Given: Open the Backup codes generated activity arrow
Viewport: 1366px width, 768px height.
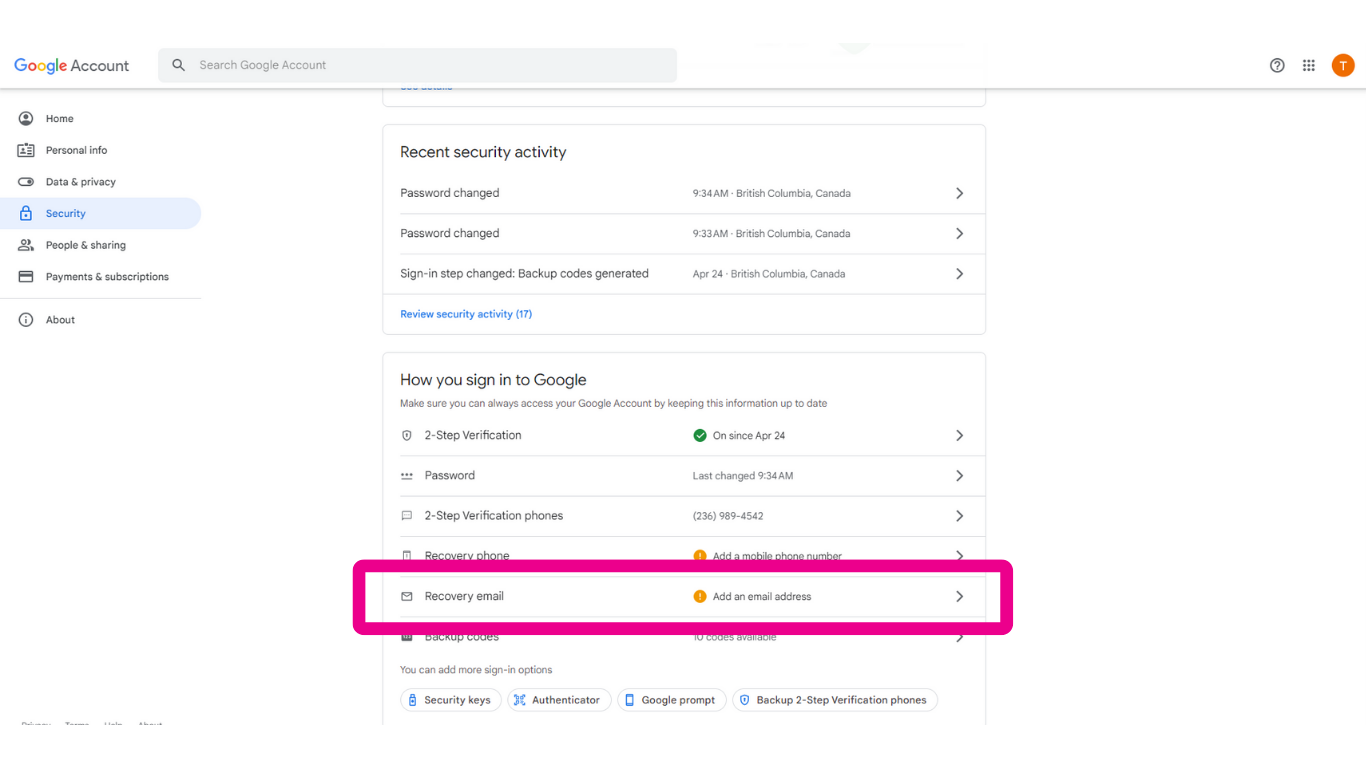Looking at the screenshot, I should pyautogui.click(x=959, y=274).
